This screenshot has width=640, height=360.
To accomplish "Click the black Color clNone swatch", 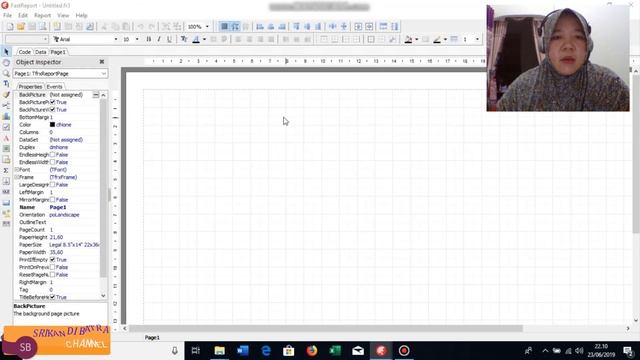I will pyautogui.click(x=52, y=124).
